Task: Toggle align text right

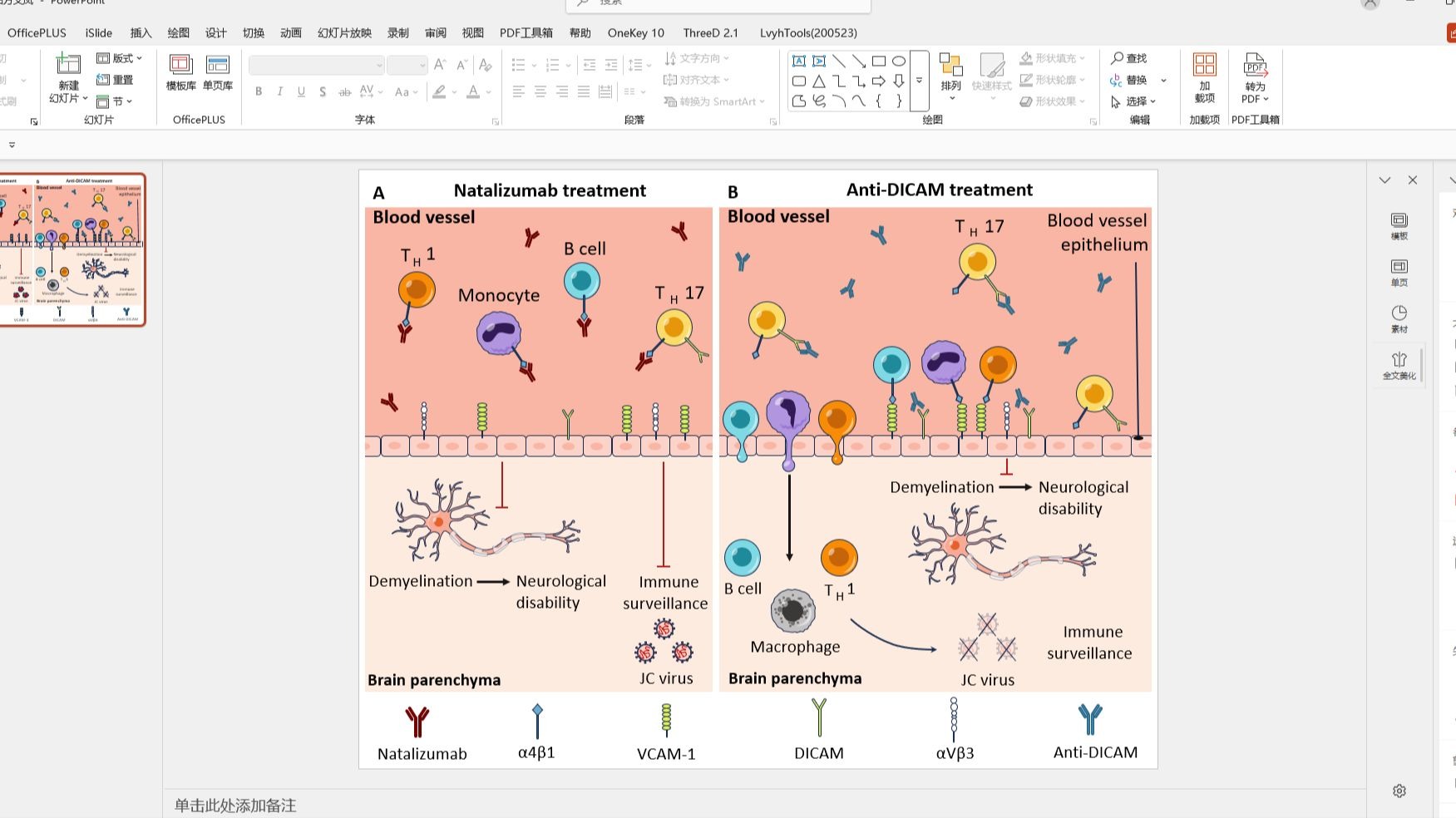Action: click(x=562, y=91)
